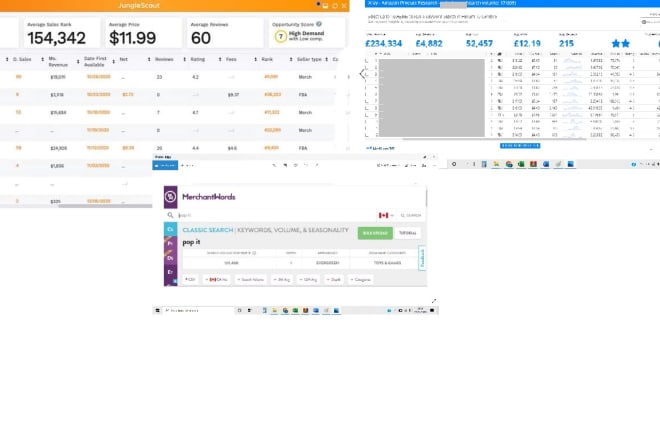Click the 154,342 average sales rank value
The height and width of the screenshot is (440, 660).
[56, 38]
